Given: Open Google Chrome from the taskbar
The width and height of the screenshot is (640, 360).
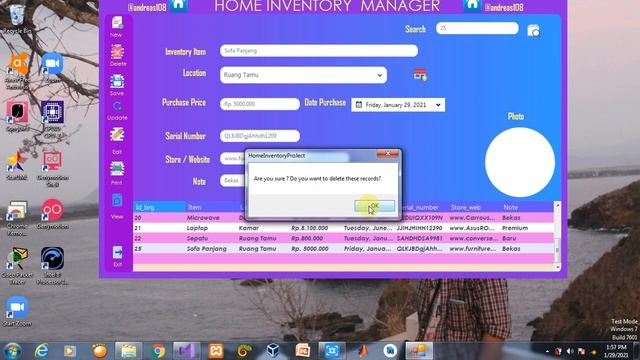Looking at the screenshot, I should tap(158, 351).
